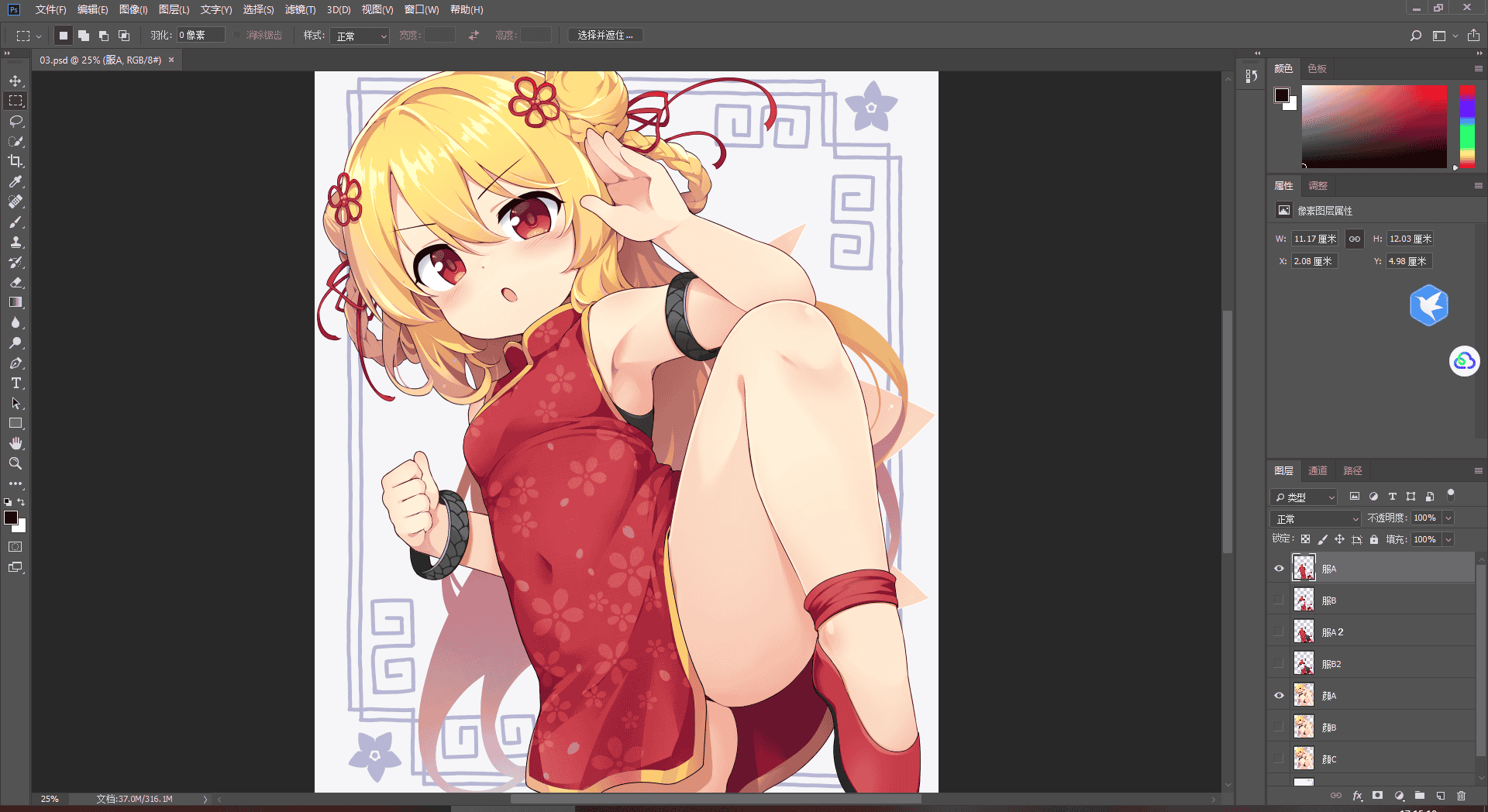Click the Intersect with selection icon
The height and width of the screenshot is (812, 1488).
click(124, 36)
